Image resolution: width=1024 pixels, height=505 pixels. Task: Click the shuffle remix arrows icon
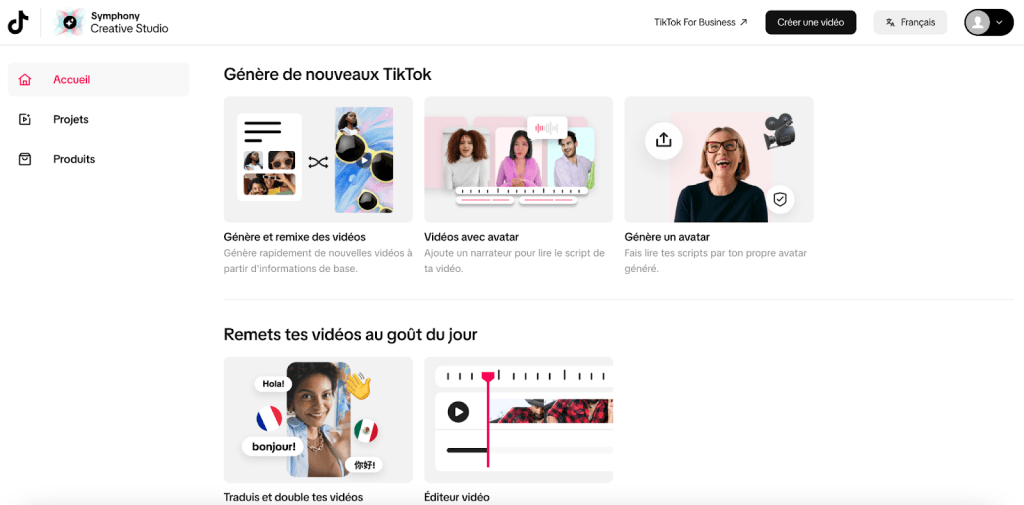coord(317,162)
